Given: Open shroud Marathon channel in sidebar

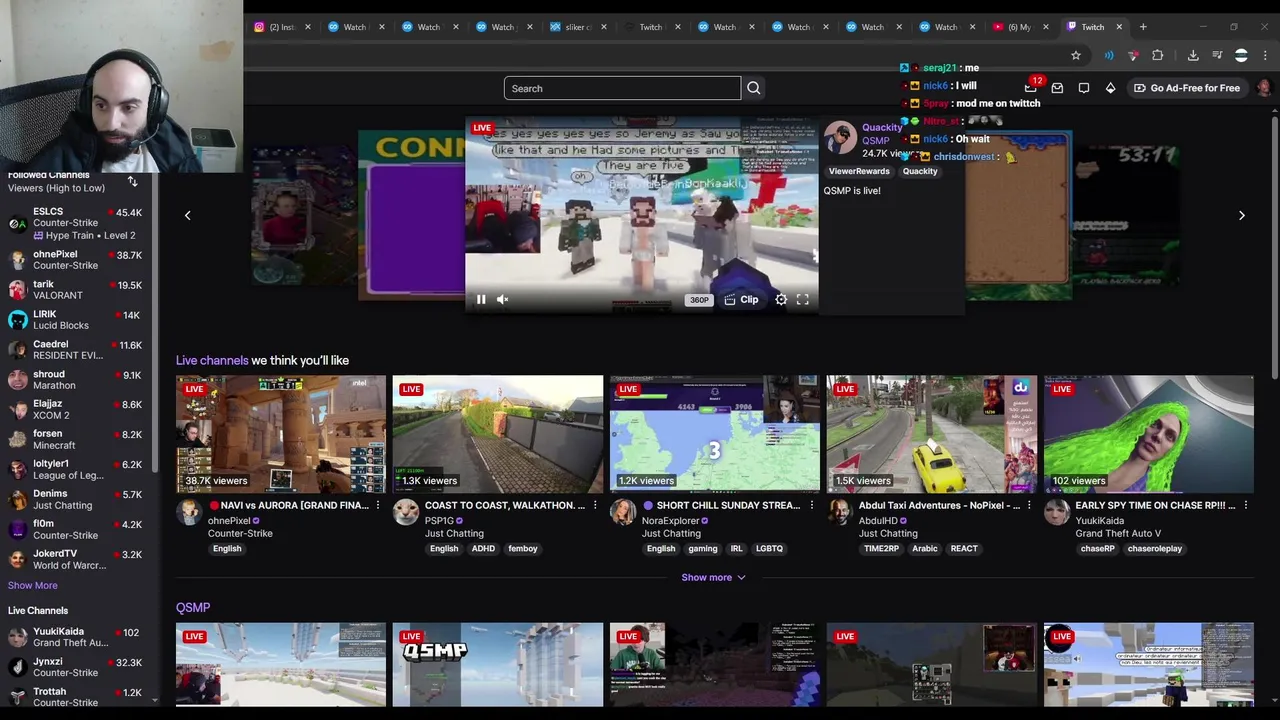Looking at the screenshot, I should [x=77, y=380].
